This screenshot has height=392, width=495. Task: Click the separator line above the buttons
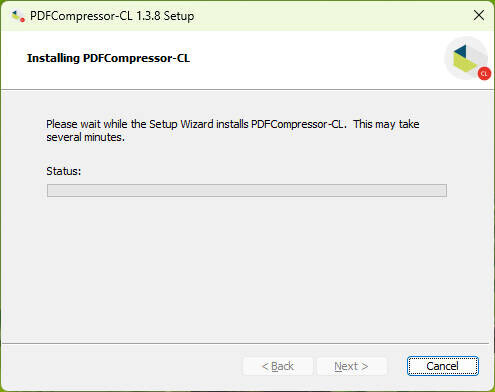tap(246, 343)
